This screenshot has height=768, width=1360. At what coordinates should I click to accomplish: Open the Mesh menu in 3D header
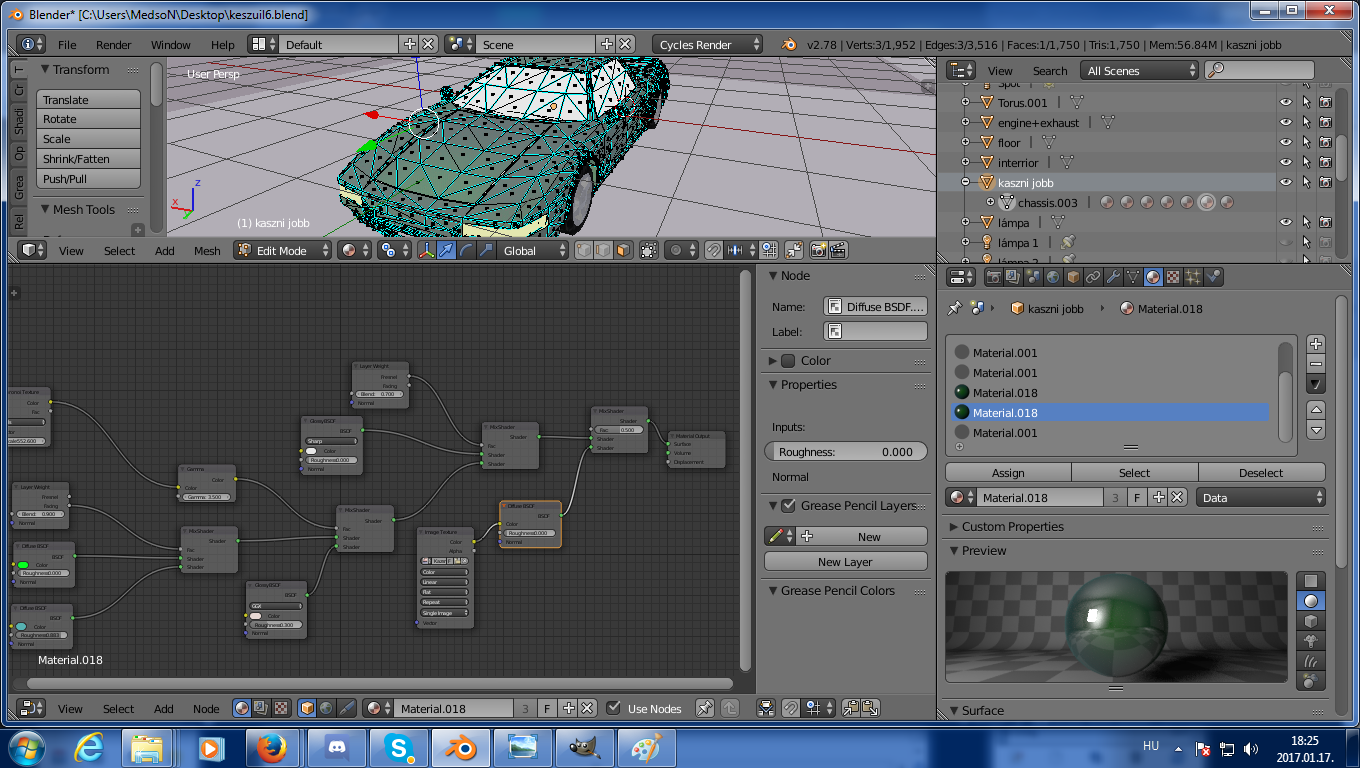point(207,250)
